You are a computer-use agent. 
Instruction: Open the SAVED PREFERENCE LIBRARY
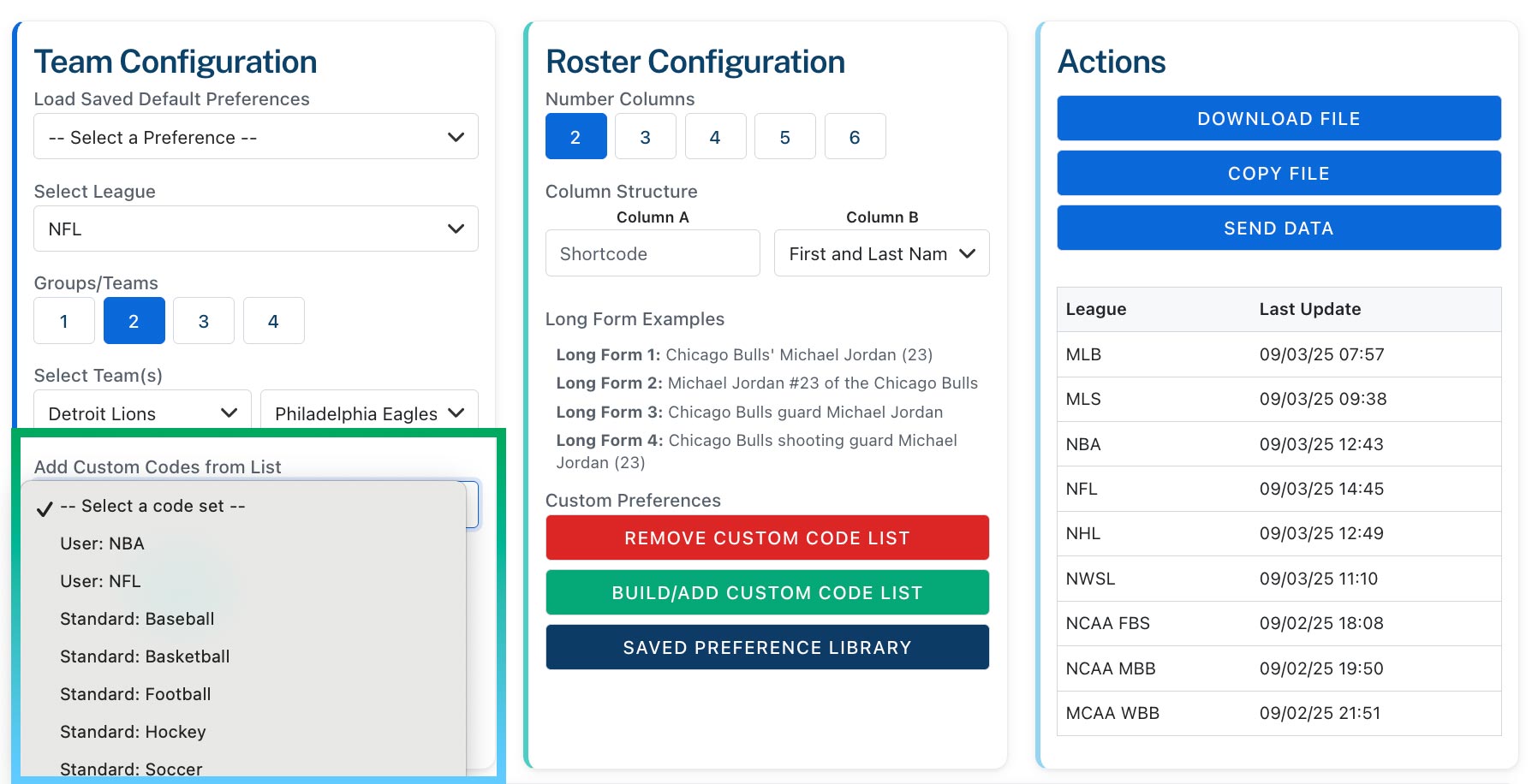click(x=766, y=647)
